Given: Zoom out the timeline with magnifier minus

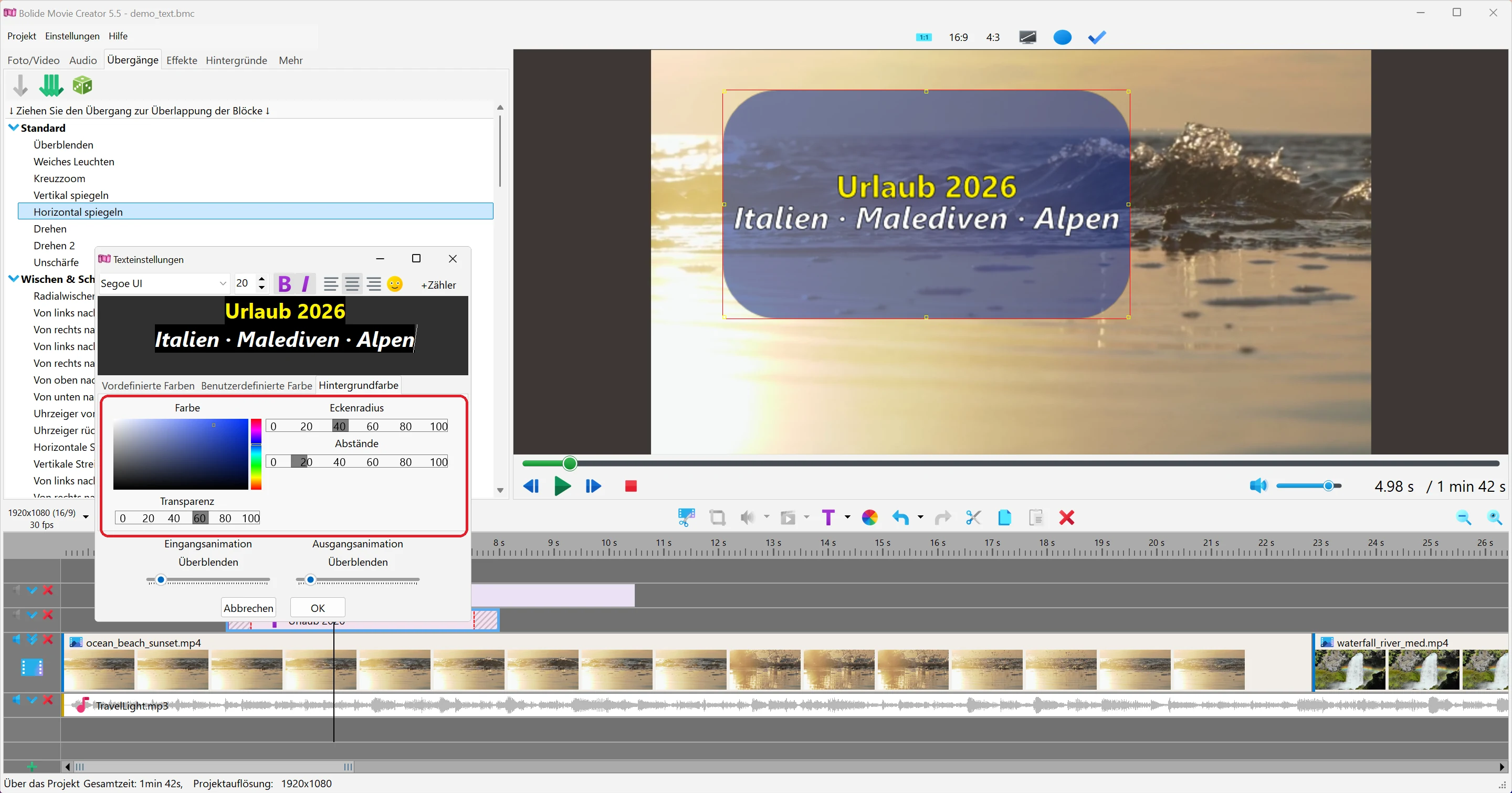Looking at the screenshot, I should [x=1463, y=517].
